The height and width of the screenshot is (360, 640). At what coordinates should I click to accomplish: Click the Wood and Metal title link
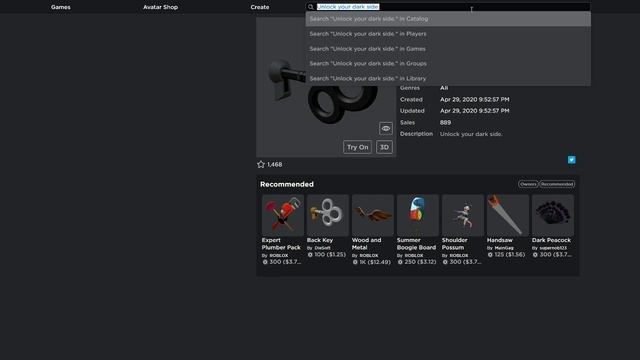(x=366, y=244)
